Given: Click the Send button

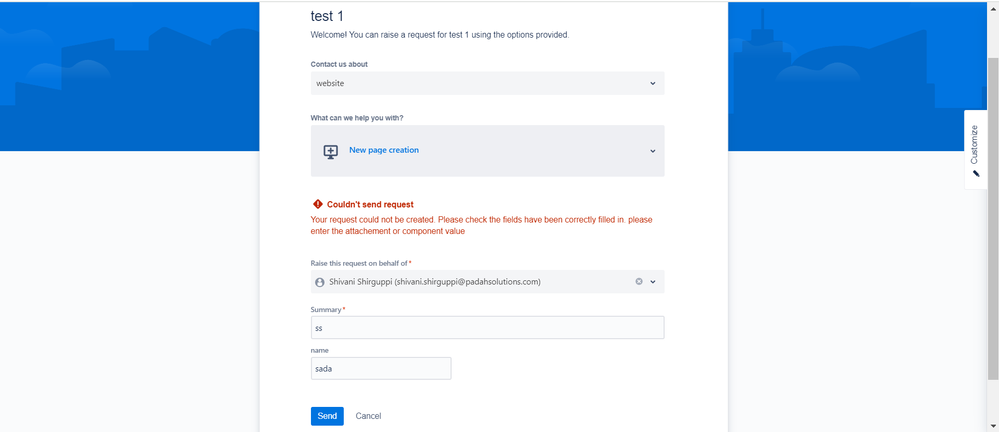Looking at the screenshot, I should click(327, 416).
